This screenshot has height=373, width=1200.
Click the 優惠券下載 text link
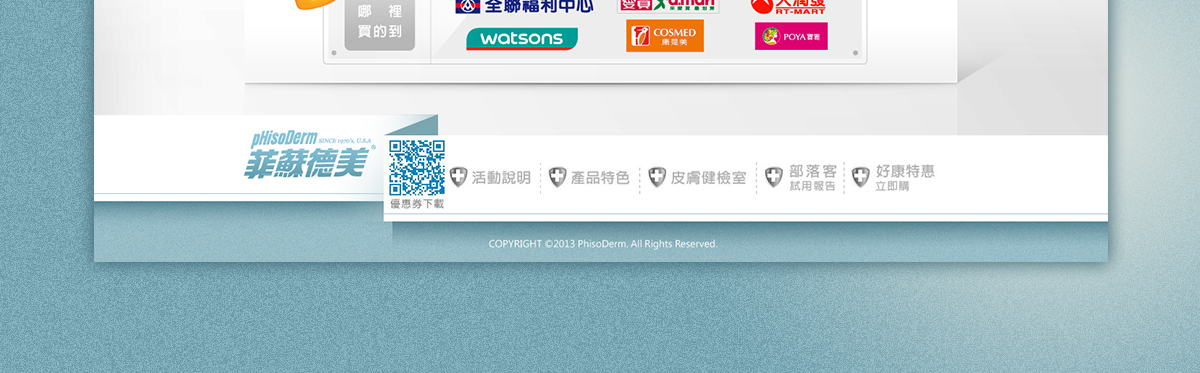click(x=417, y=204)
